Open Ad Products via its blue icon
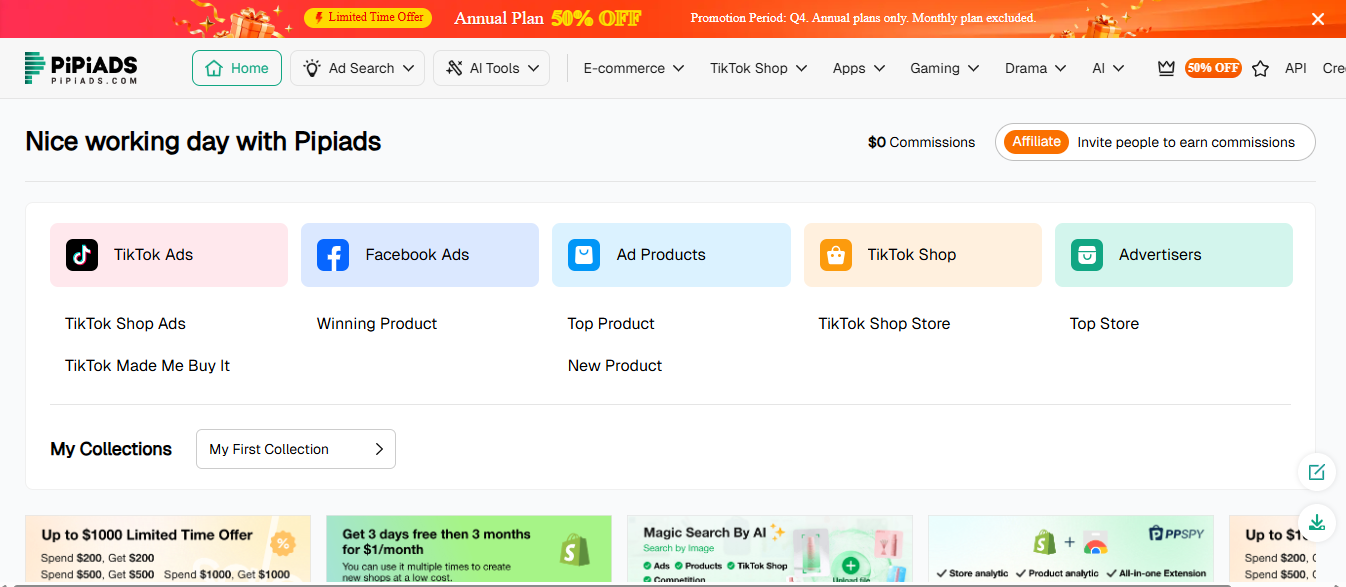This screenshot has width=1346, height=587. click(x=584, y=255)
